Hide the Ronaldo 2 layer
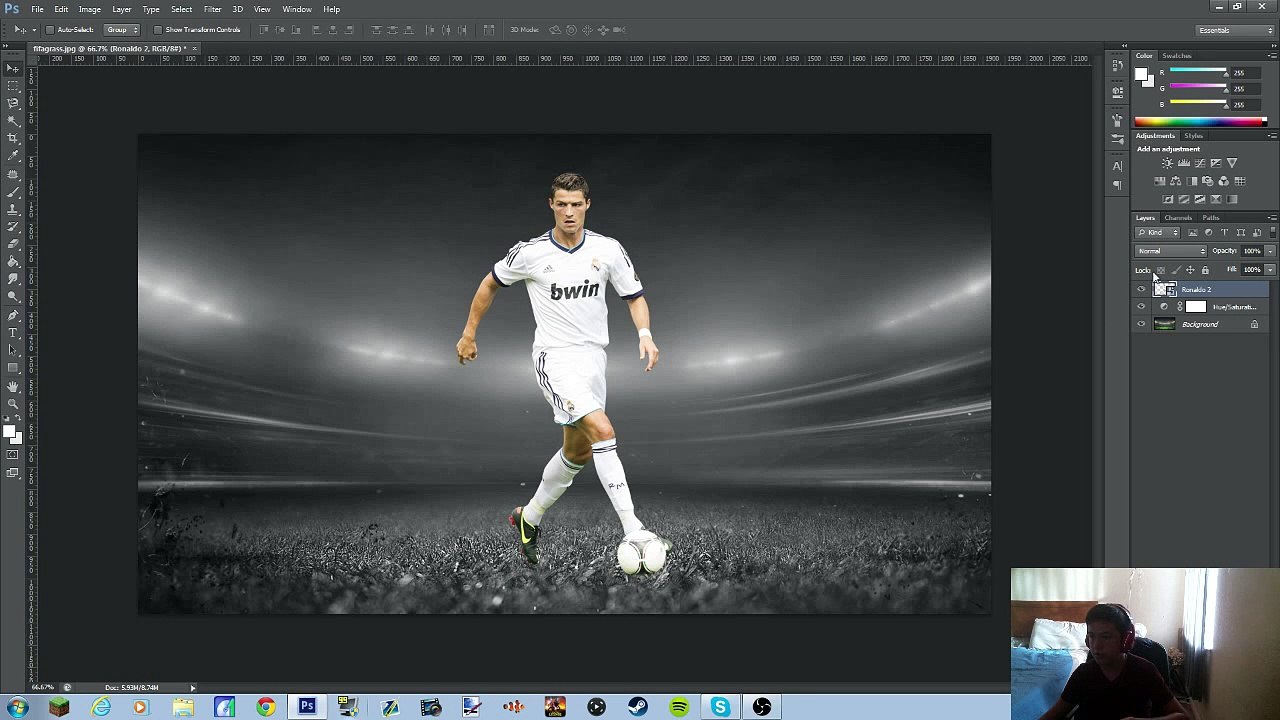Viewport: 1280px width, 720px height. [1141, 289]
